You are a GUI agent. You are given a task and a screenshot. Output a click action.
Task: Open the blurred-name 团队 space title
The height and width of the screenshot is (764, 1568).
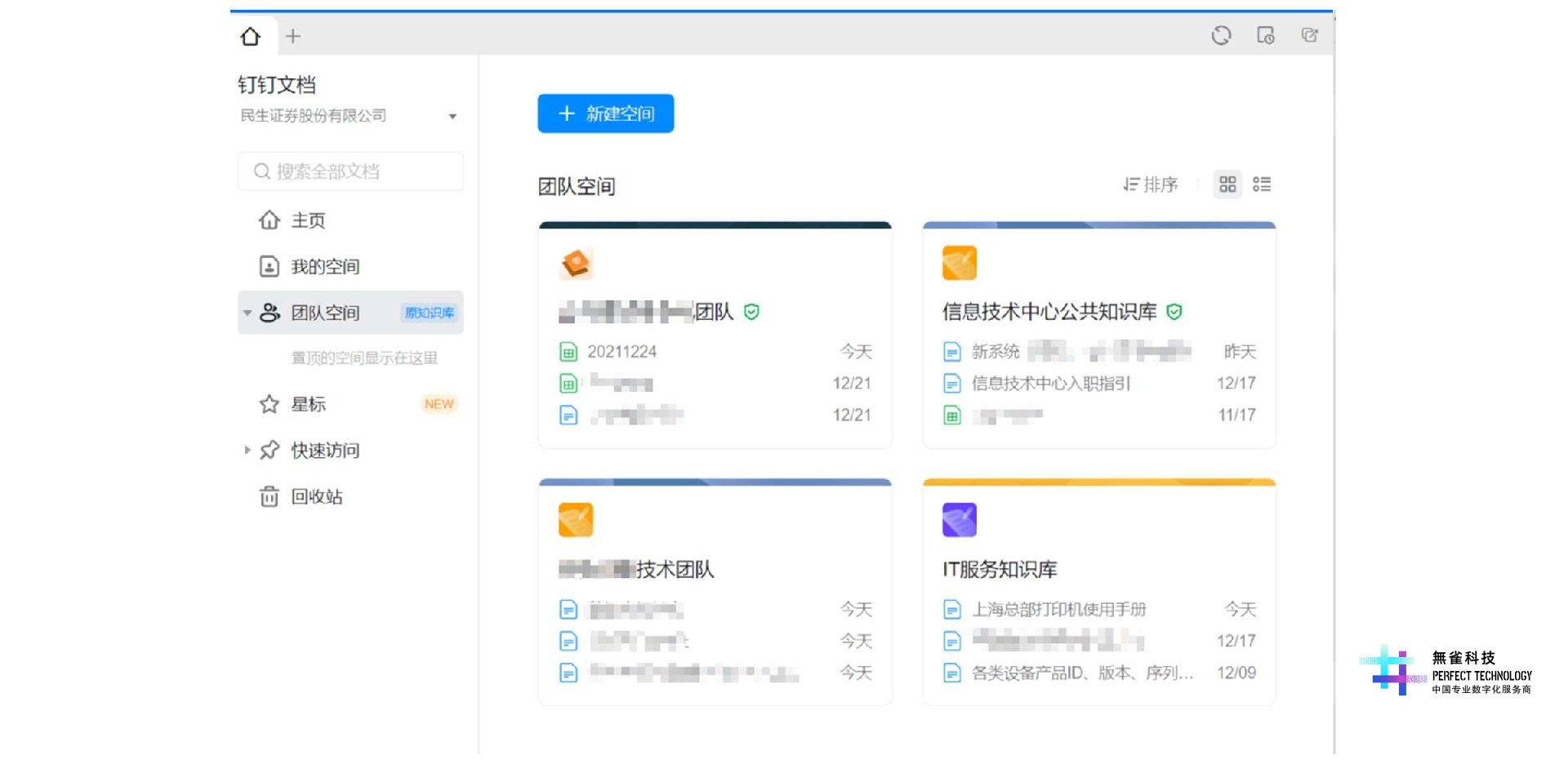tap(646, 312)
